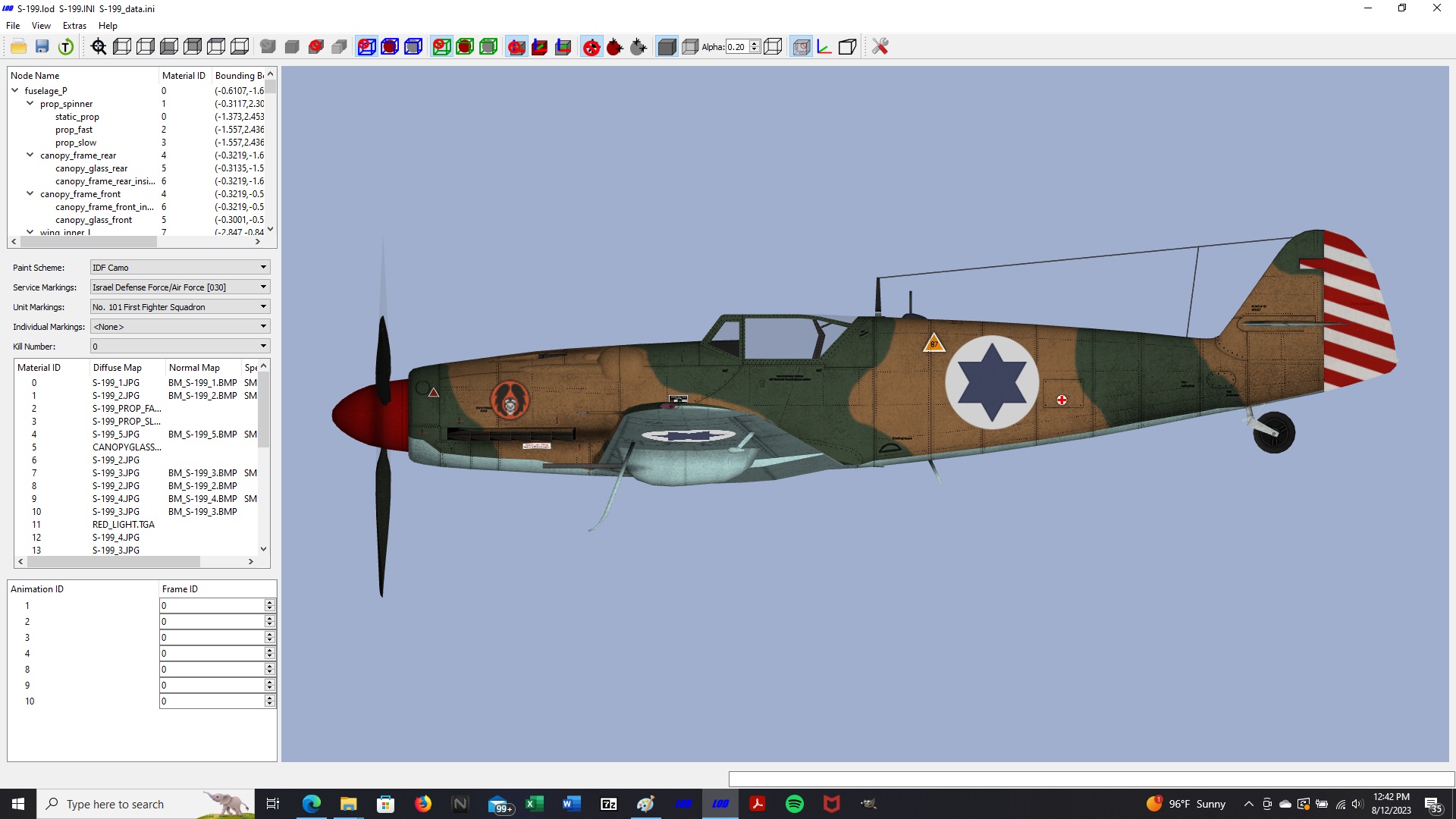Click the Animation ID column header
Screen dimensions: 1456x819
coord(83,589)
